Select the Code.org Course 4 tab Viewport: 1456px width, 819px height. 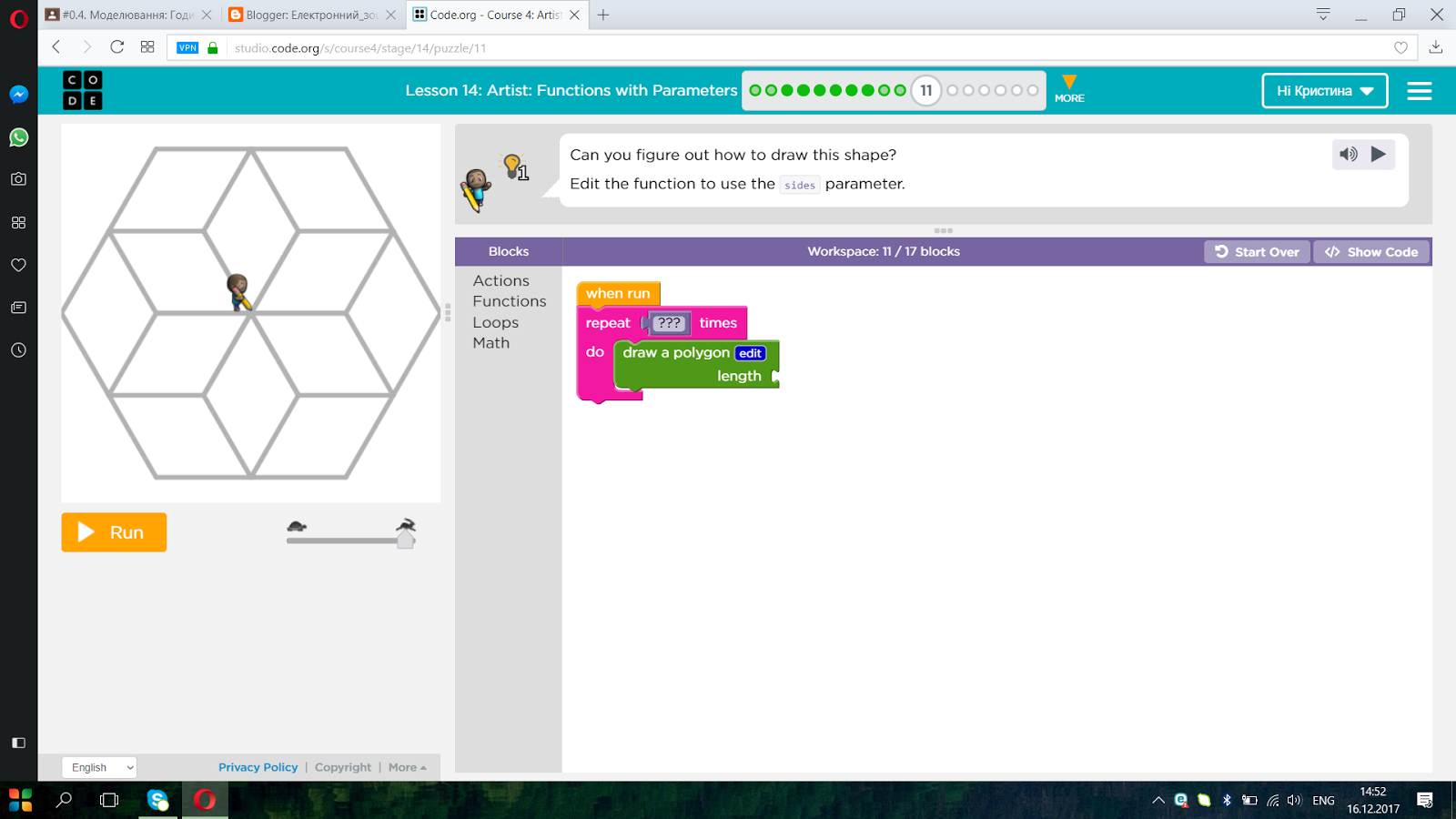(496, 15)
